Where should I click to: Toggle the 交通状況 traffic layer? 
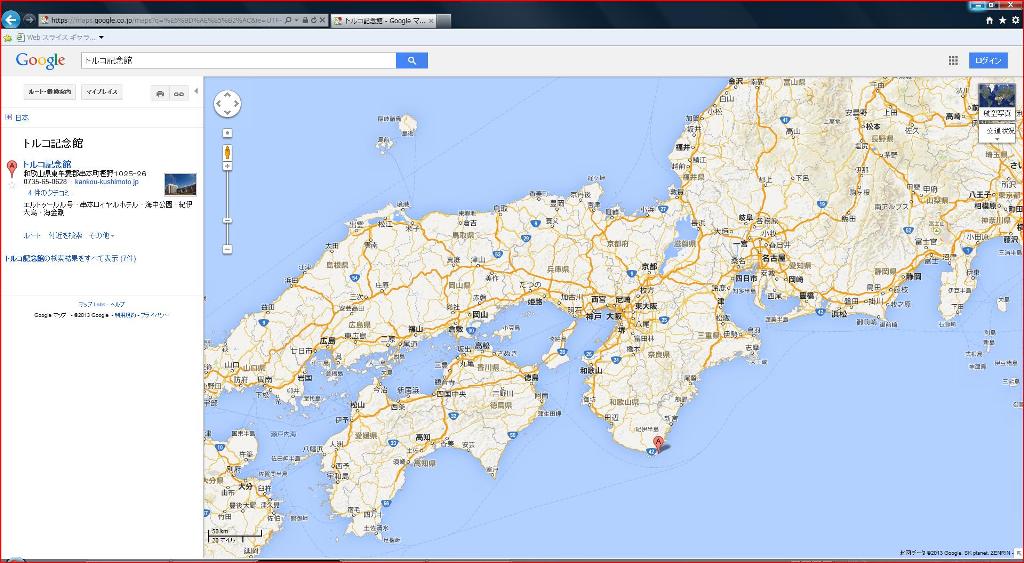pos(997,131)
